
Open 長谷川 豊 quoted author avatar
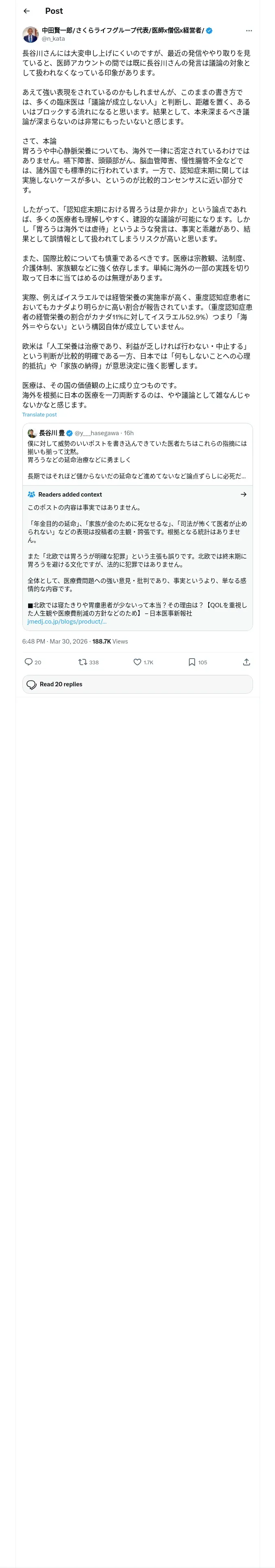click(32, 433)
